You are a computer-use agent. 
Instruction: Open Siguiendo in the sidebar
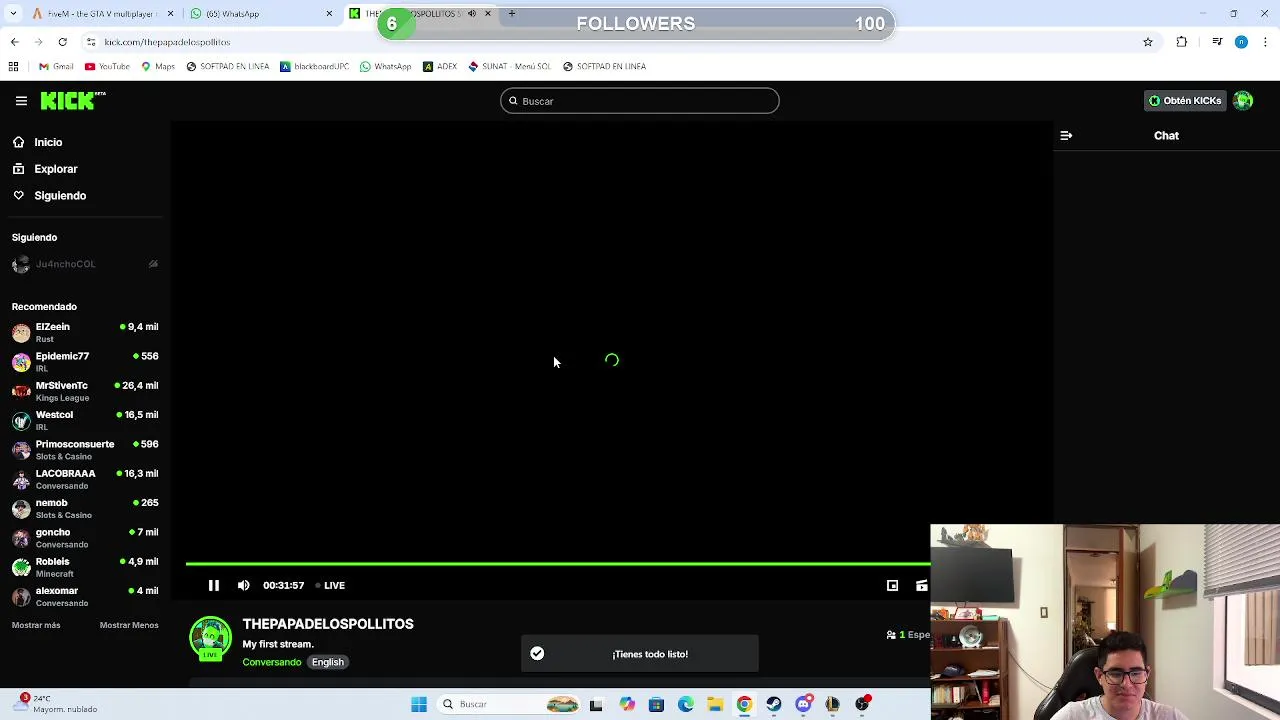59,196
